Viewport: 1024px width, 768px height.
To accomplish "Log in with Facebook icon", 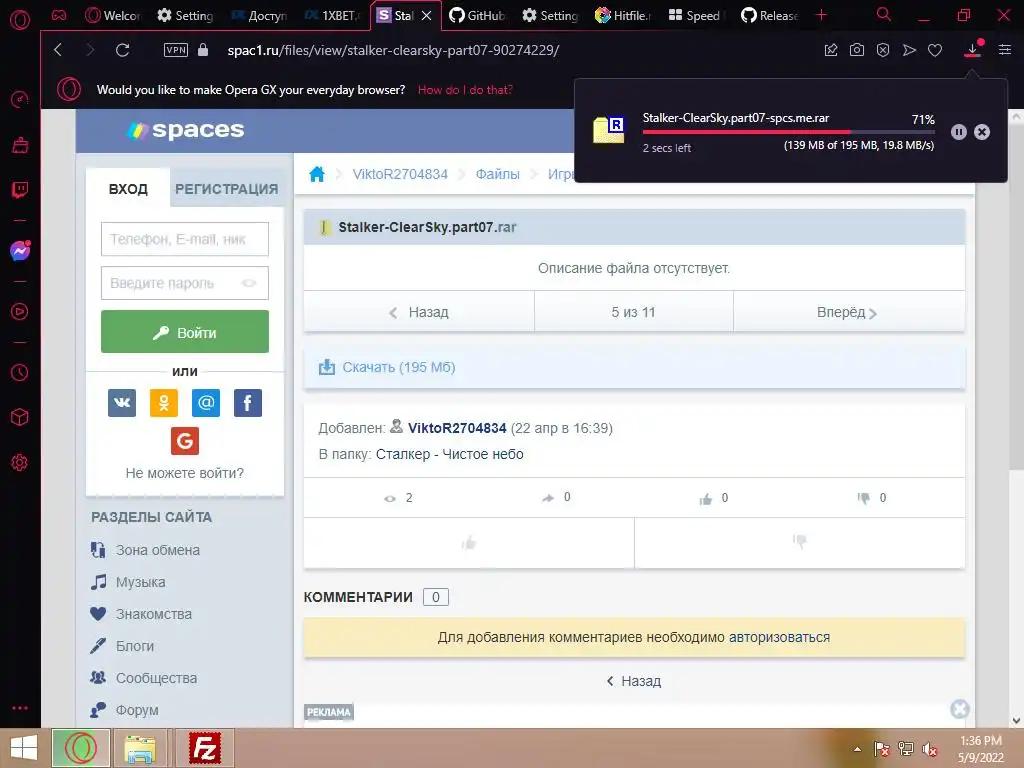I will tap(248, 402).
